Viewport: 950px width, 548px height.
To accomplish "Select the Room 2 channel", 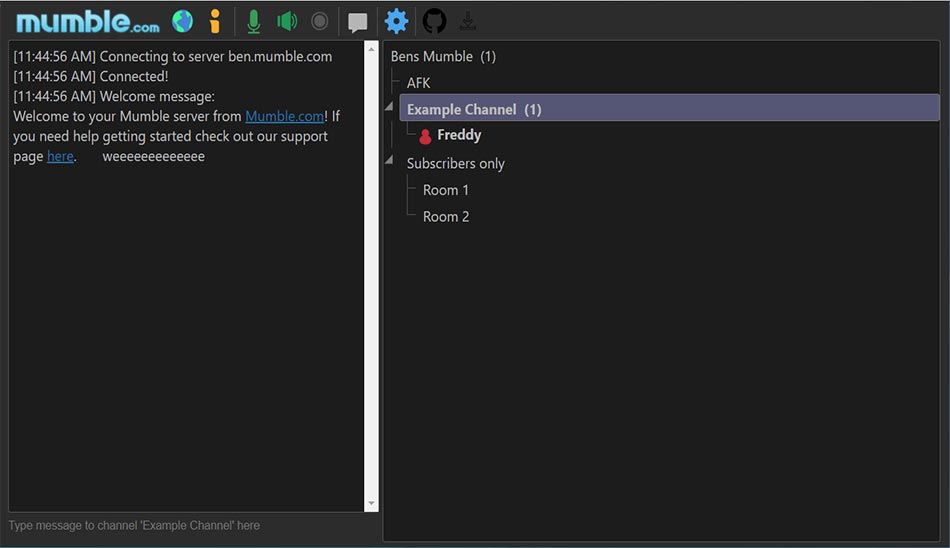I will point(445,217).
